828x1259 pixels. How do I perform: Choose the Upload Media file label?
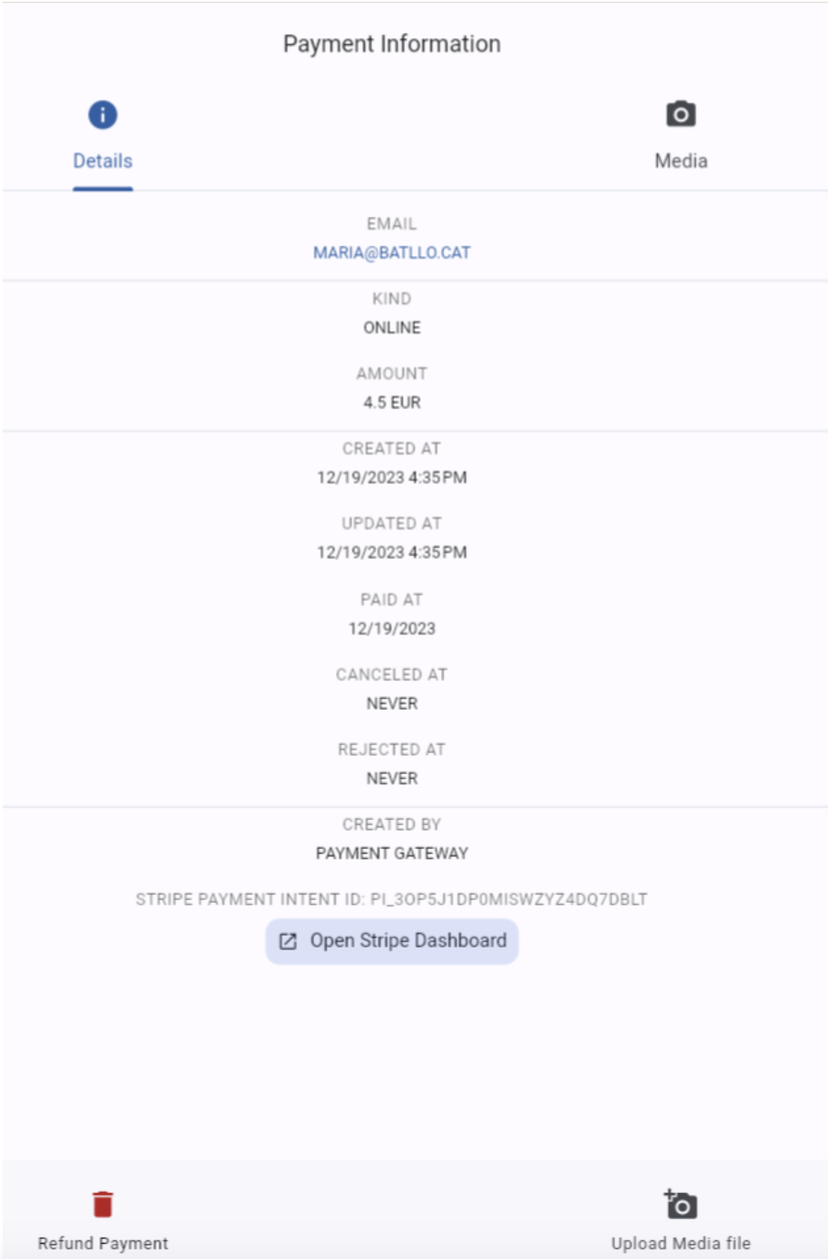pyautogui.click(x=681, y=1244)
